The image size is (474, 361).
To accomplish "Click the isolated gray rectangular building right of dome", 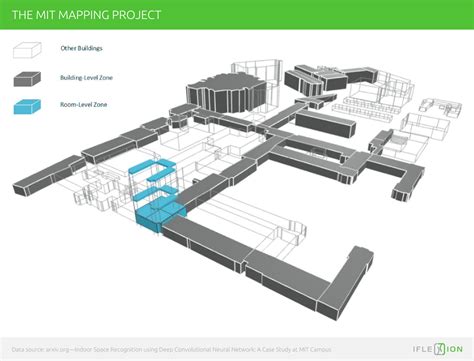I will pos(325,124).
